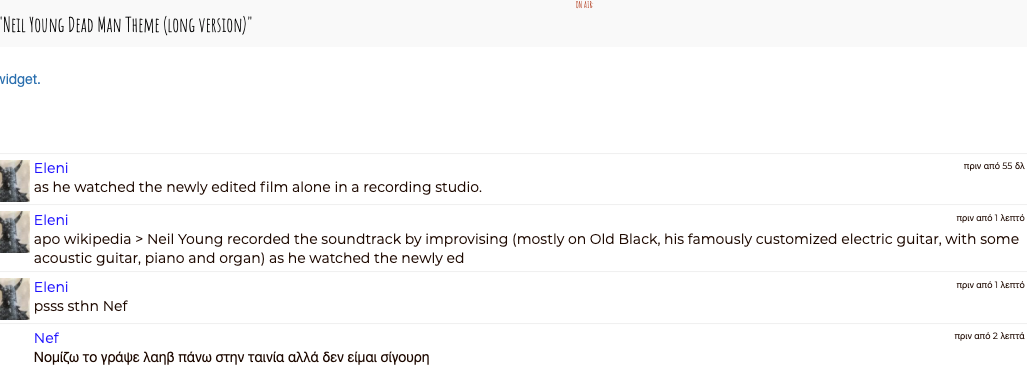Click the πριν από 55 δλ timestamp
The image size is (1027, 367).
[994, 166]
